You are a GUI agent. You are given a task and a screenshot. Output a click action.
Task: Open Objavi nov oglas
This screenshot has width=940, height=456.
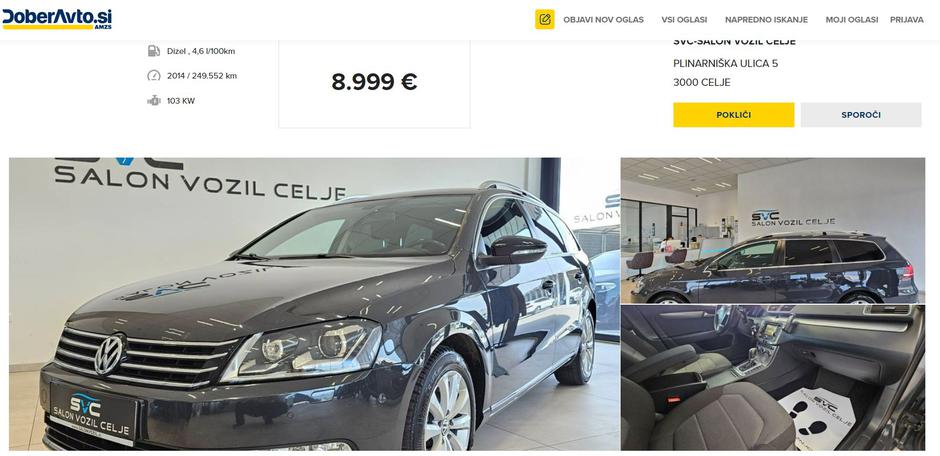(x=603, y=20)
